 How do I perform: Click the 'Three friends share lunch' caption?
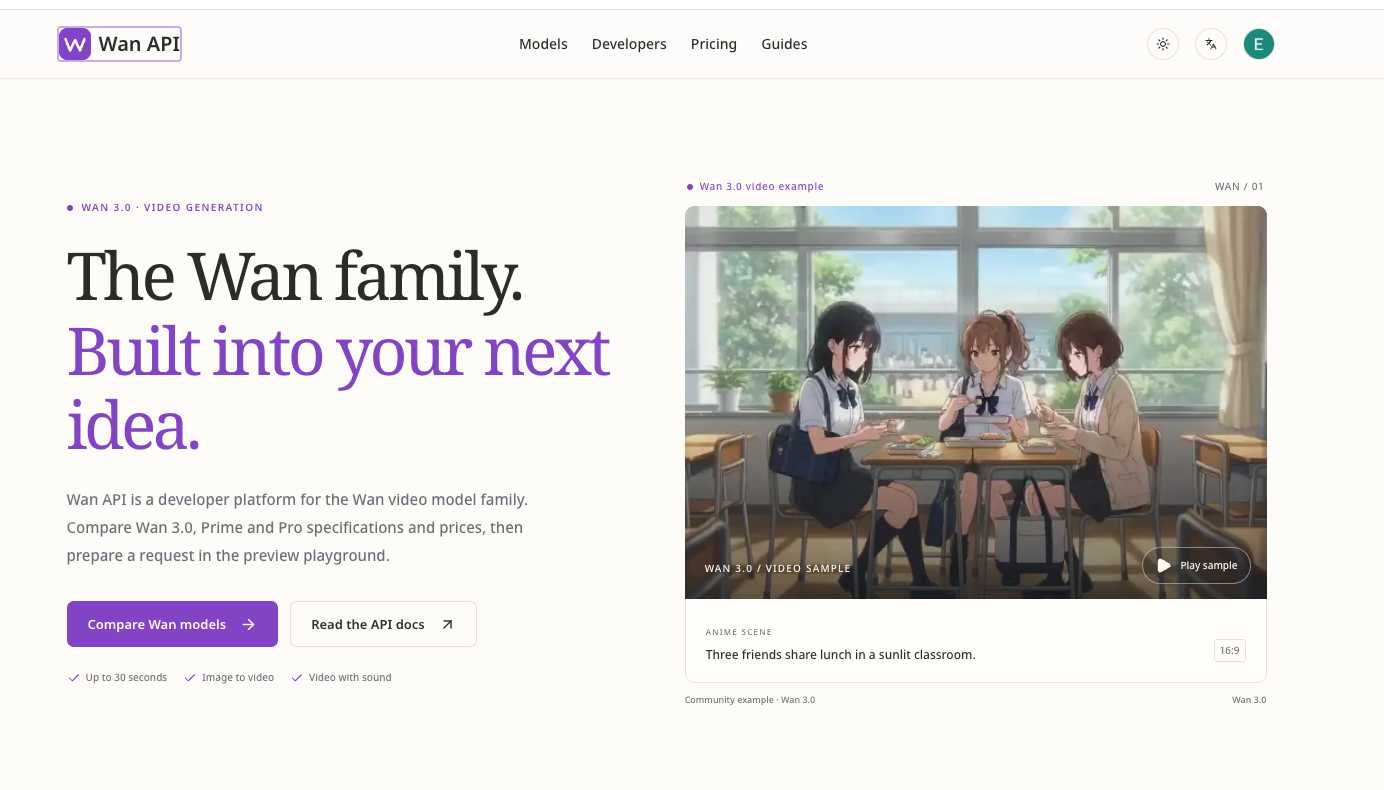[x=840, y=655]
